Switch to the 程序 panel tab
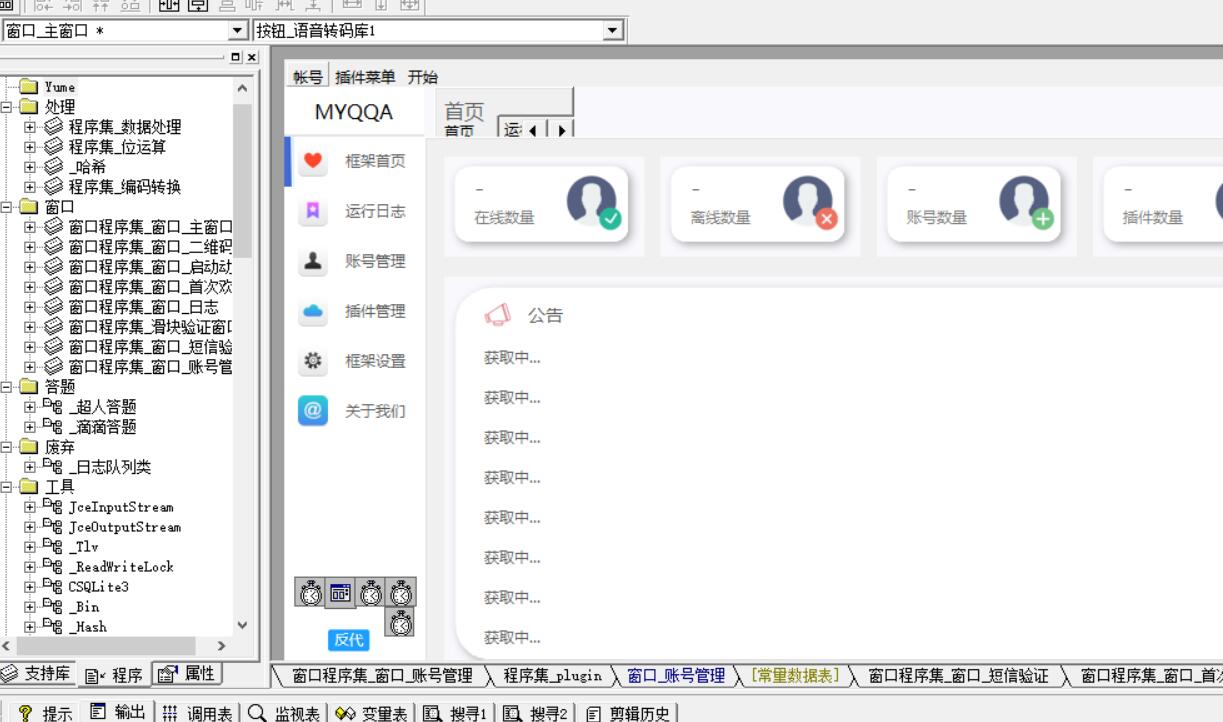Screen dimensions: 1223x722 pos(114,675)
